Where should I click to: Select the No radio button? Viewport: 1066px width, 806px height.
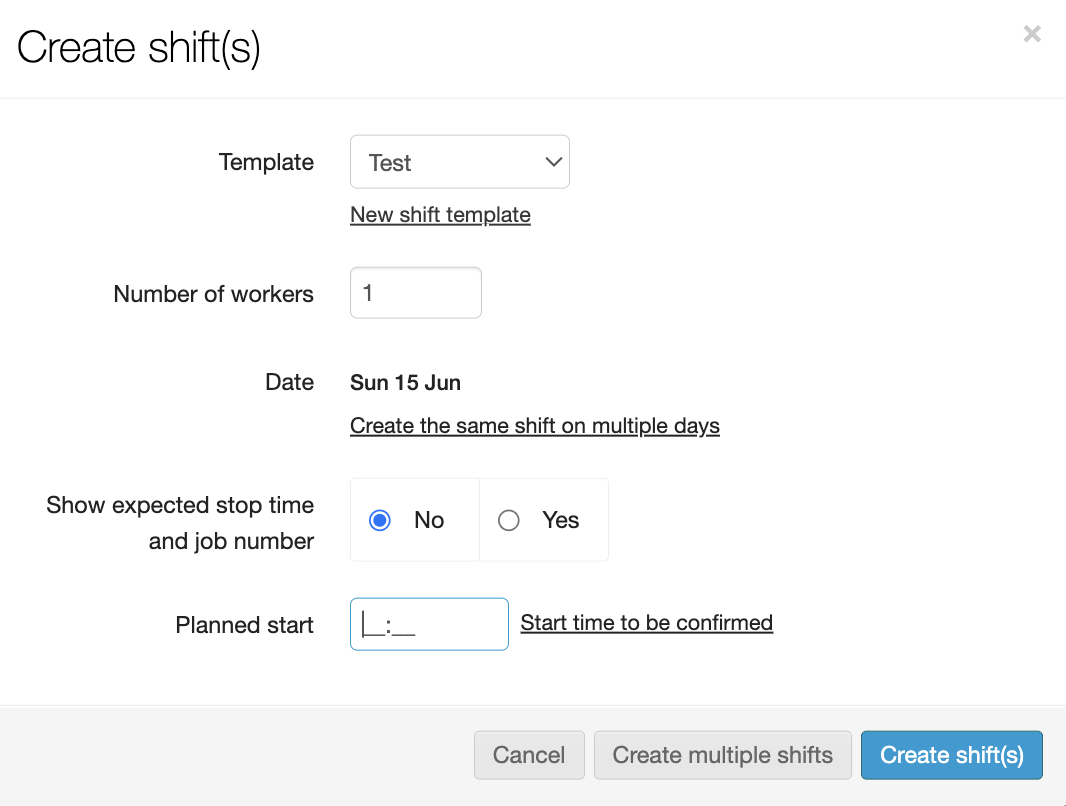[380, 520]
